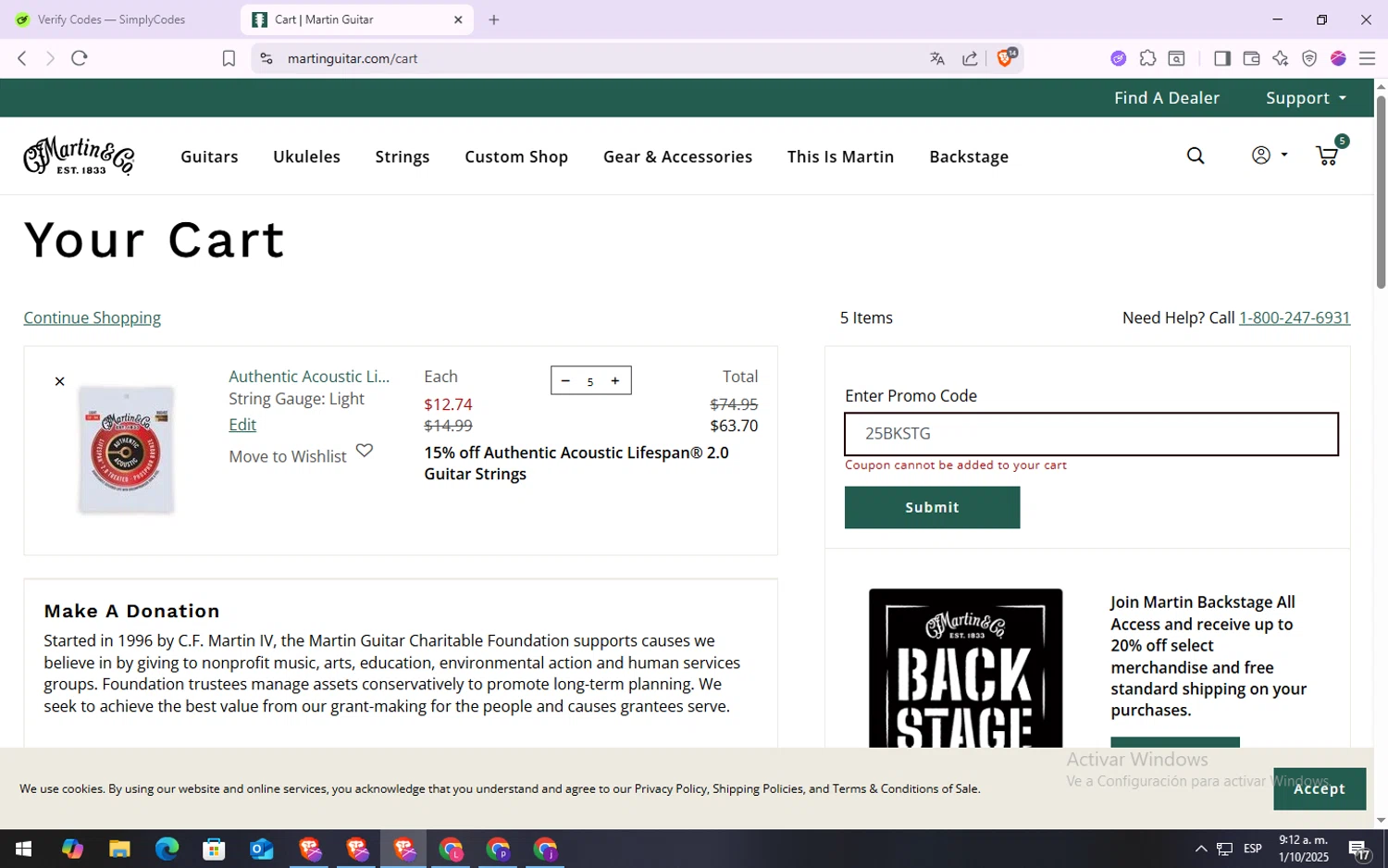Click the site search magnifier icon

pyautogui.click(x=1196, y=155)
